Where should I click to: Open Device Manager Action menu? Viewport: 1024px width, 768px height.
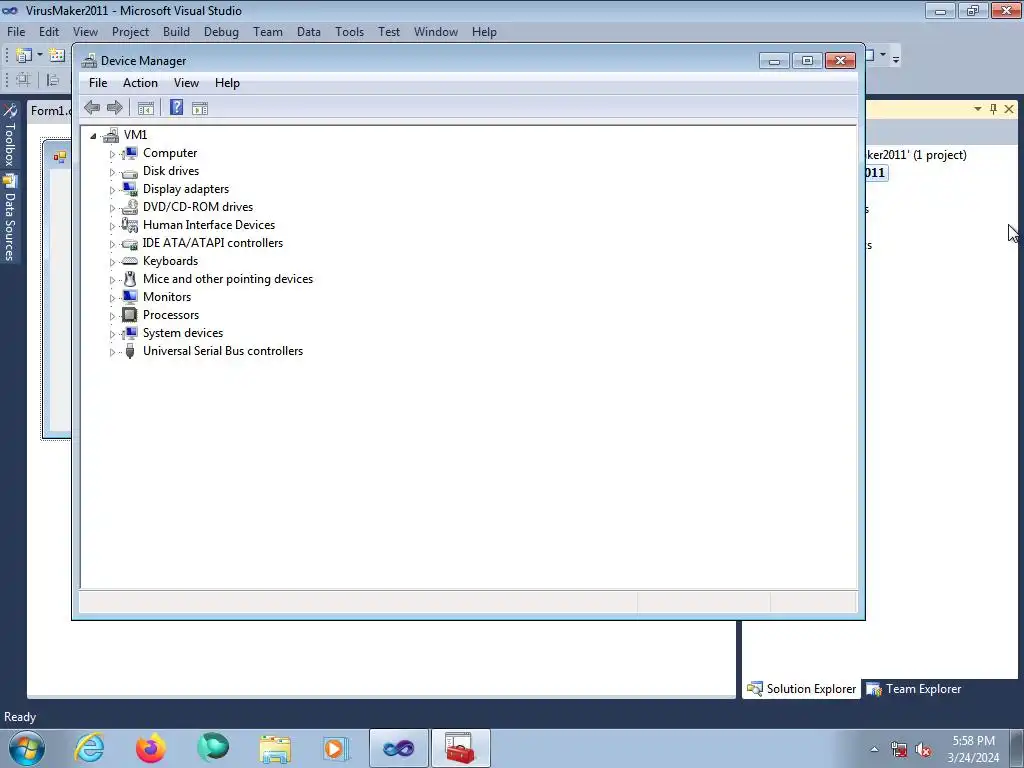click(140, 83)
